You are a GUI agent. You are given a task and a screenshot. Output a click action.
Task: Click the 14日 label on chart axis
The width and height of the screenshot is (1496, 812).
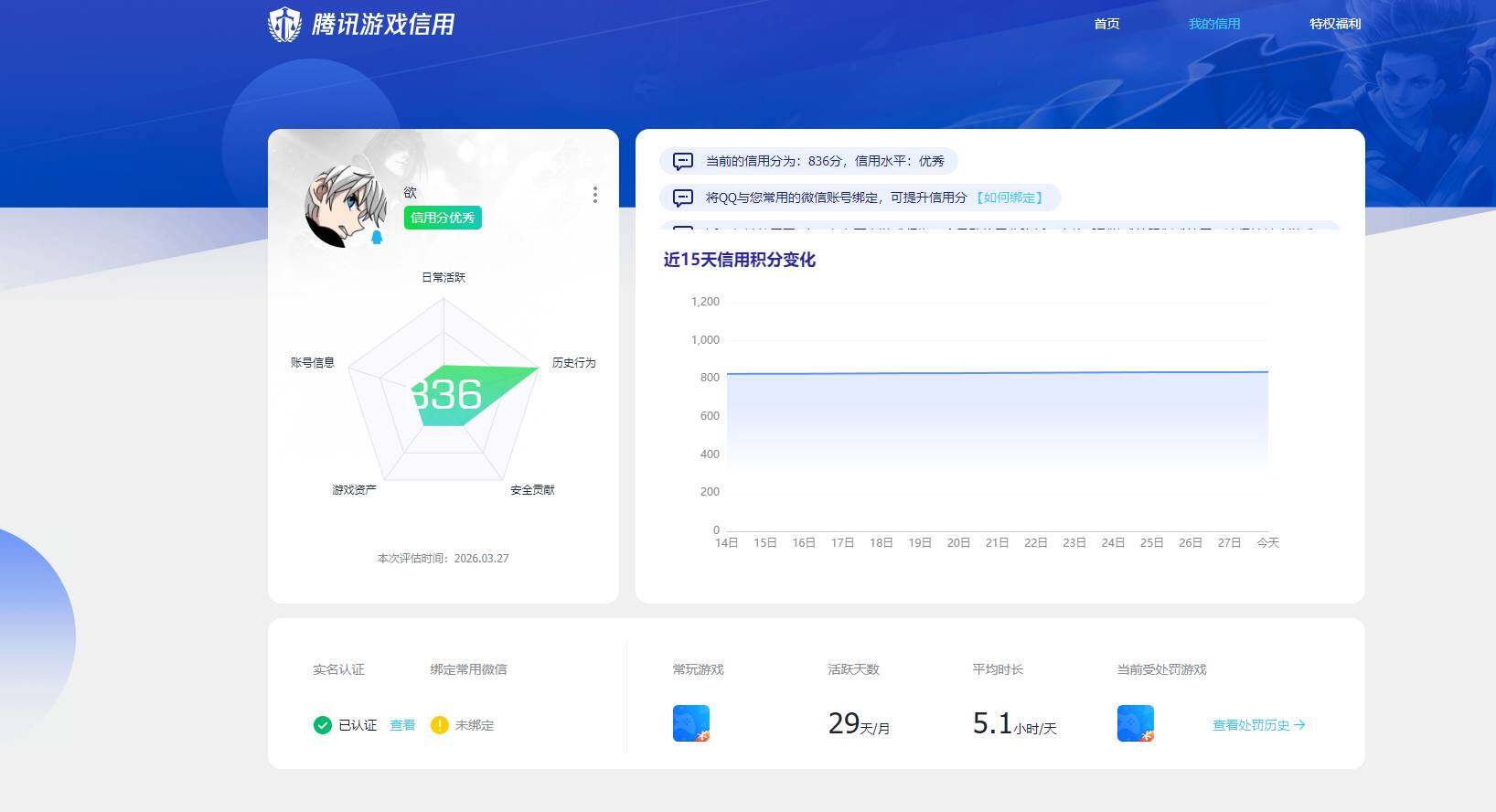click(726, 543)
